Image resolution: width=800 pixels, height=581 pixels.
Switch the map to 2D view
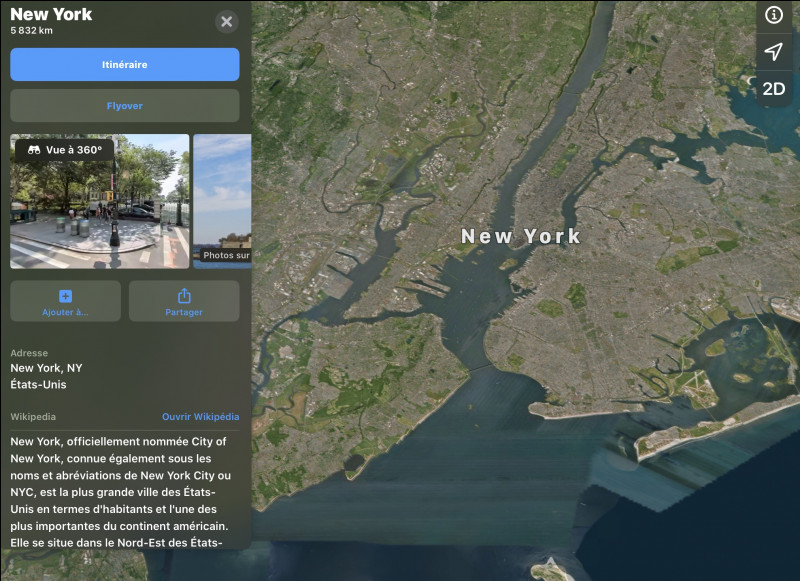[773, 89]
